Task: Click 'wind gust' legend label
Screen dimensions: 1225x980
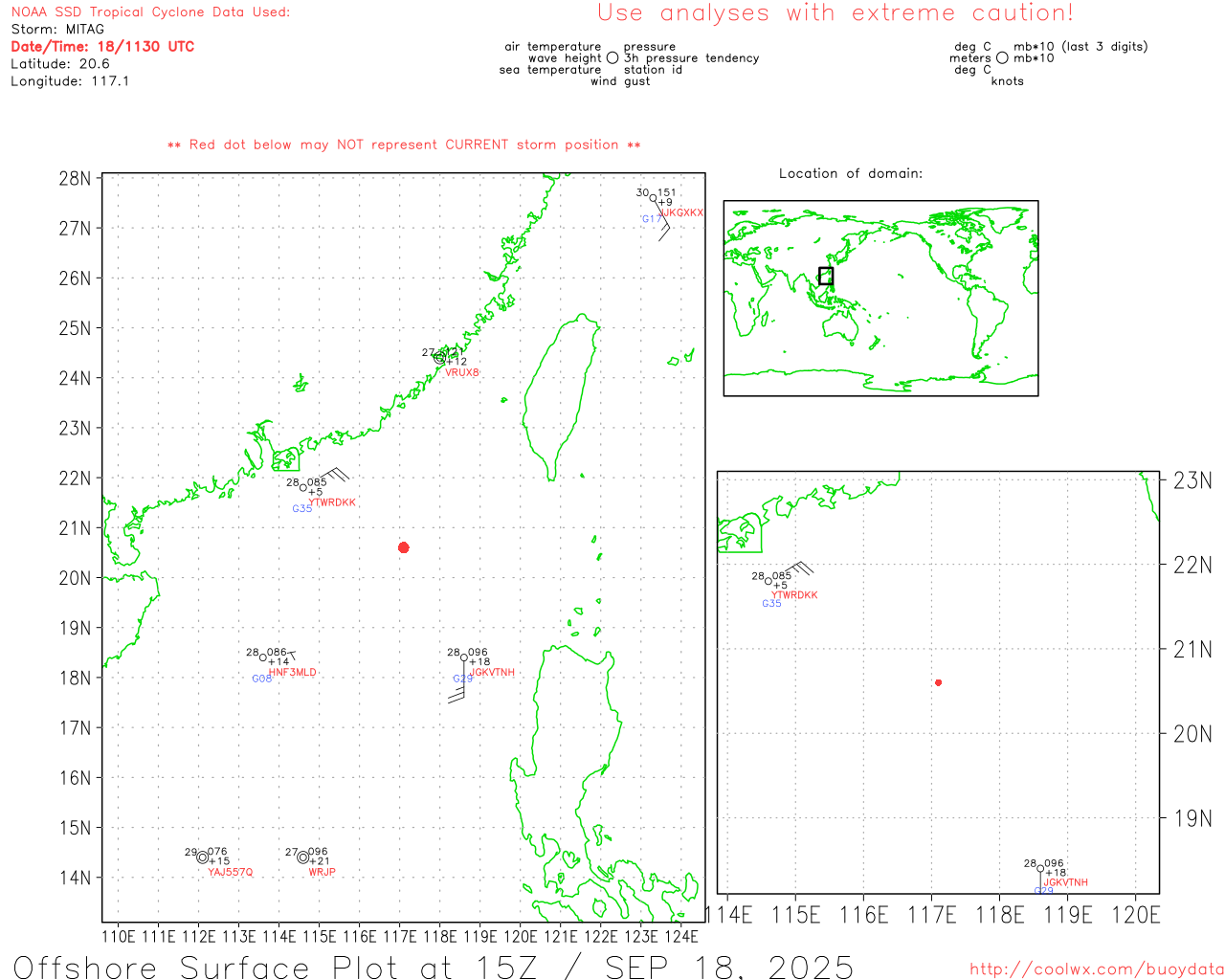Action: pyautogui.click(x=620, y=81)
